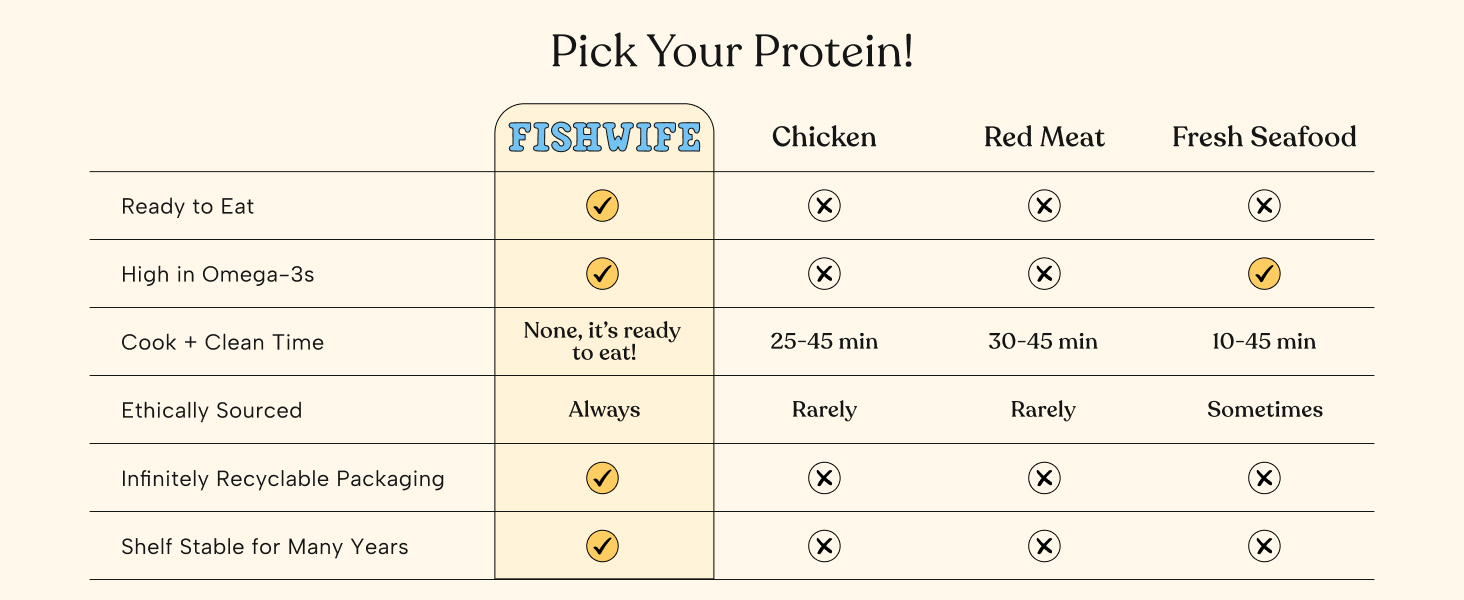Click Fishwife's Ready to Eat checkmark
1464x600 pixels.
pos(602,206)
